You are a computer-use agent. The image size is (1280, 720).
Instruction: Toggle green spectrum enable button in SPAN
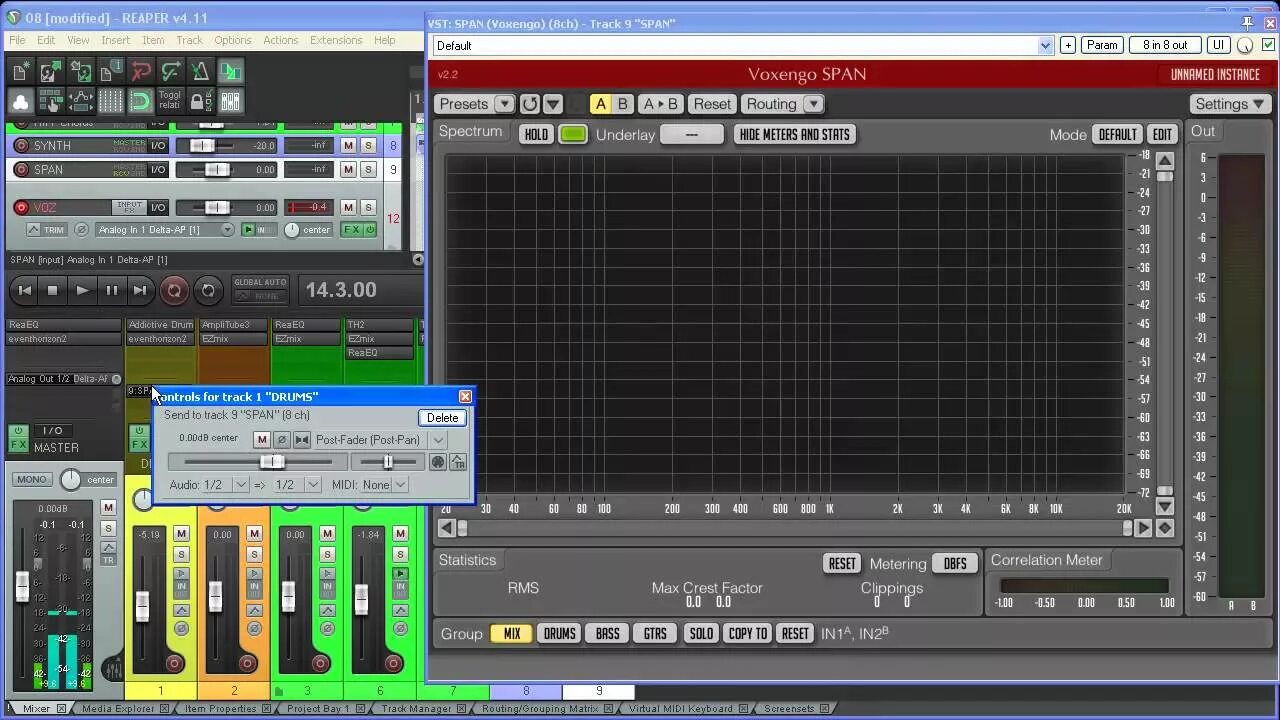[573, 134]
